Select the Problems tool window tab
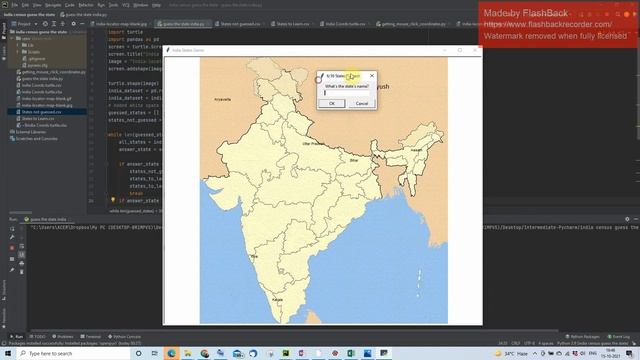Screen dimensions: 640x360 [62, 337]
